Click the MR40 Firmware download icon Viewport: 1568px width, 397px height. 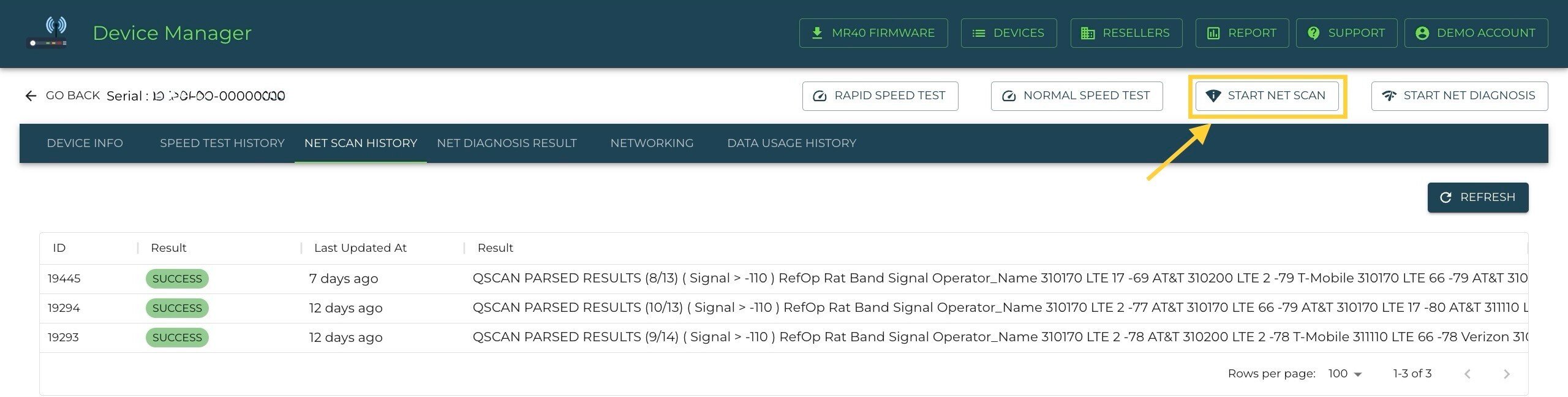pos(817,33)
